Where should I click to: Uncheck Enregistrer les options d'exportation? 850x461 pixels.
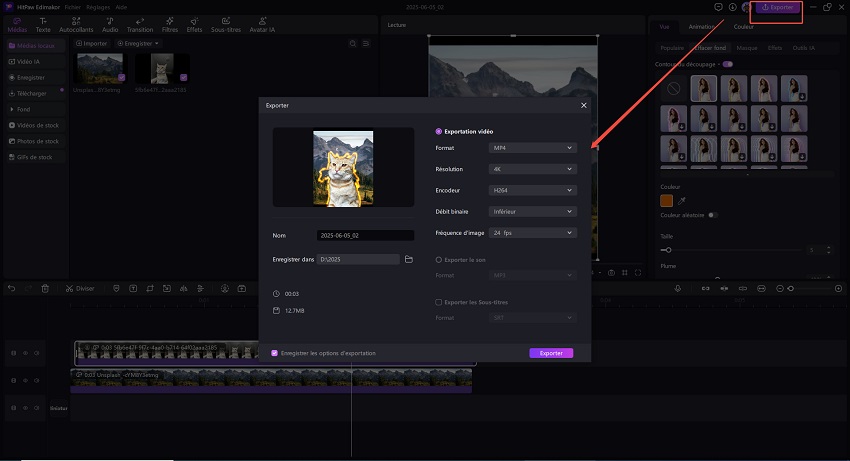click(274, 353)
